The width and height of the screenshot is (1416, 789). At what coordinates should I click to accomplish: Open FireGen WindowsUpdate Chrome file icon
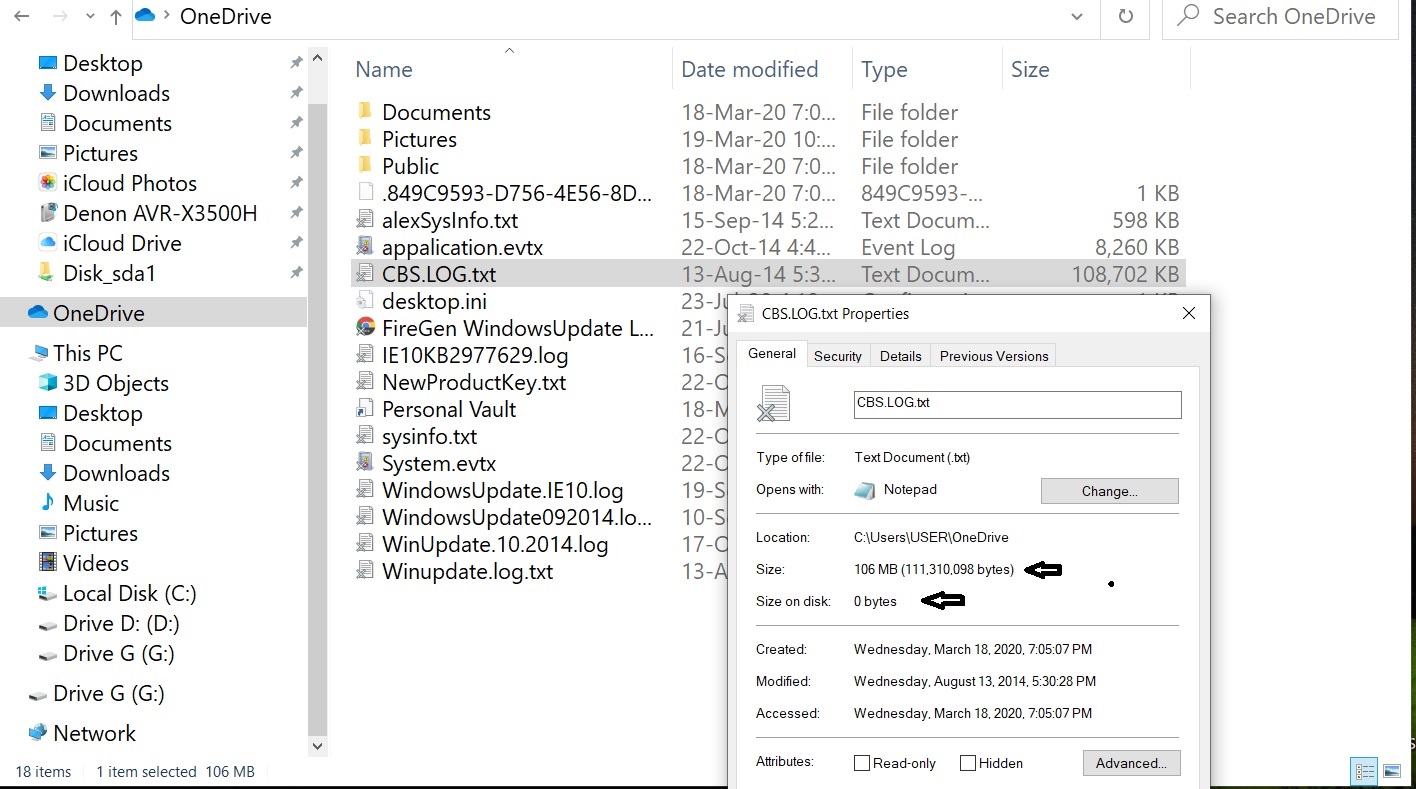366,328
